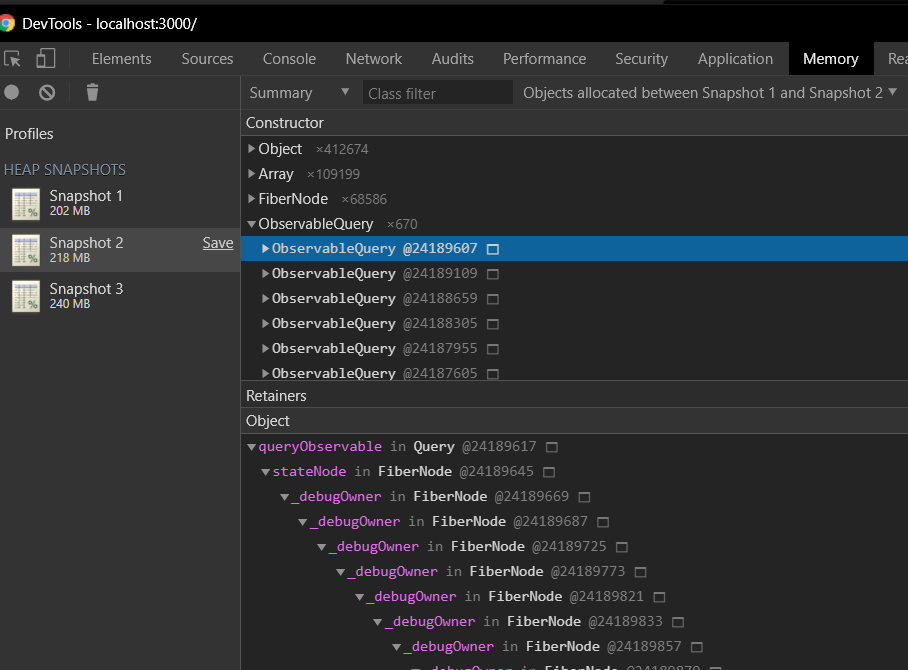Start recording heap allocations
Image resolution: width=908 pixels, height=670 pixels.
click(10, 92)
